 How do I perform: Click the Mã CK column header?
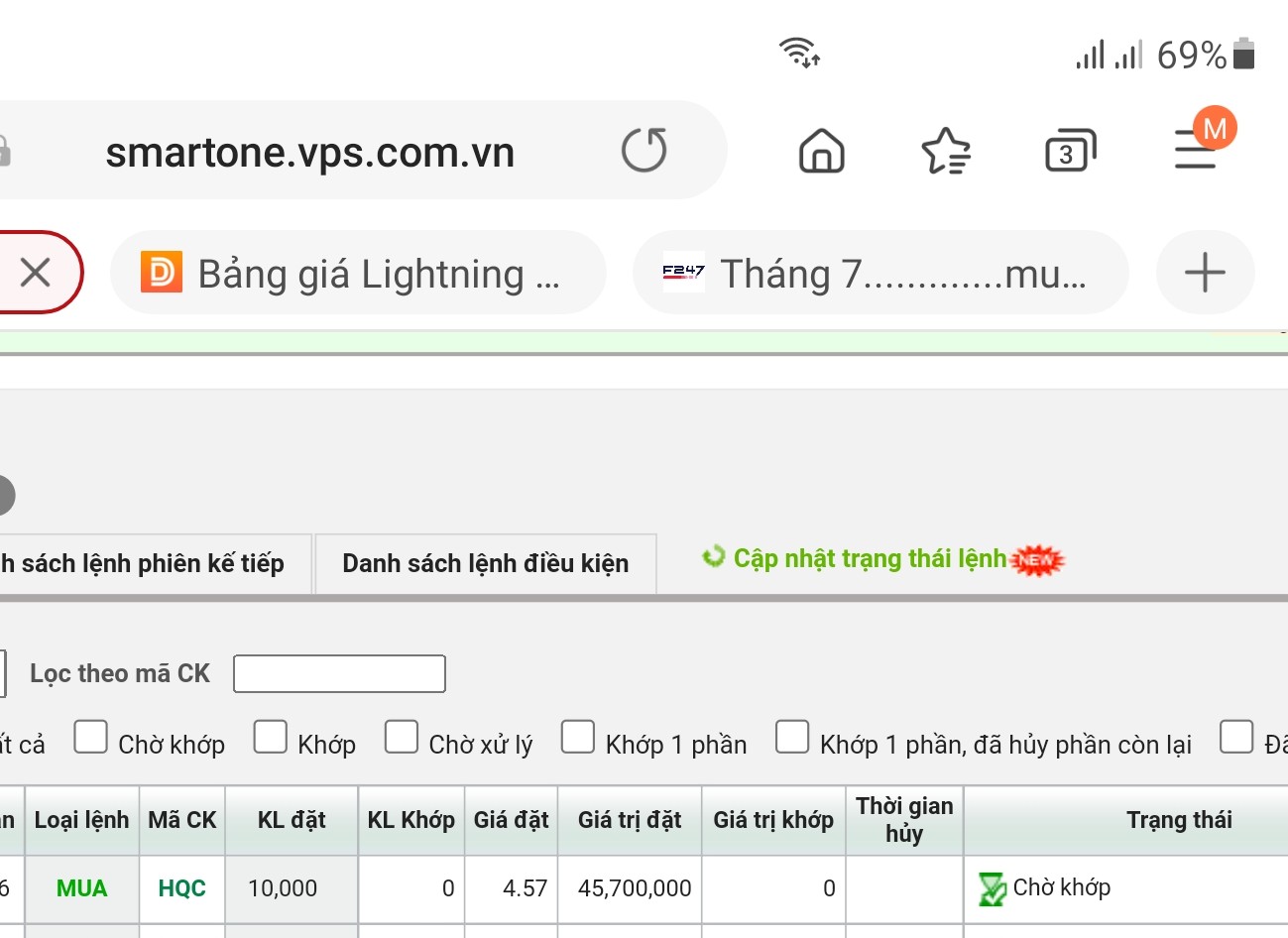(x=182, y=820)
